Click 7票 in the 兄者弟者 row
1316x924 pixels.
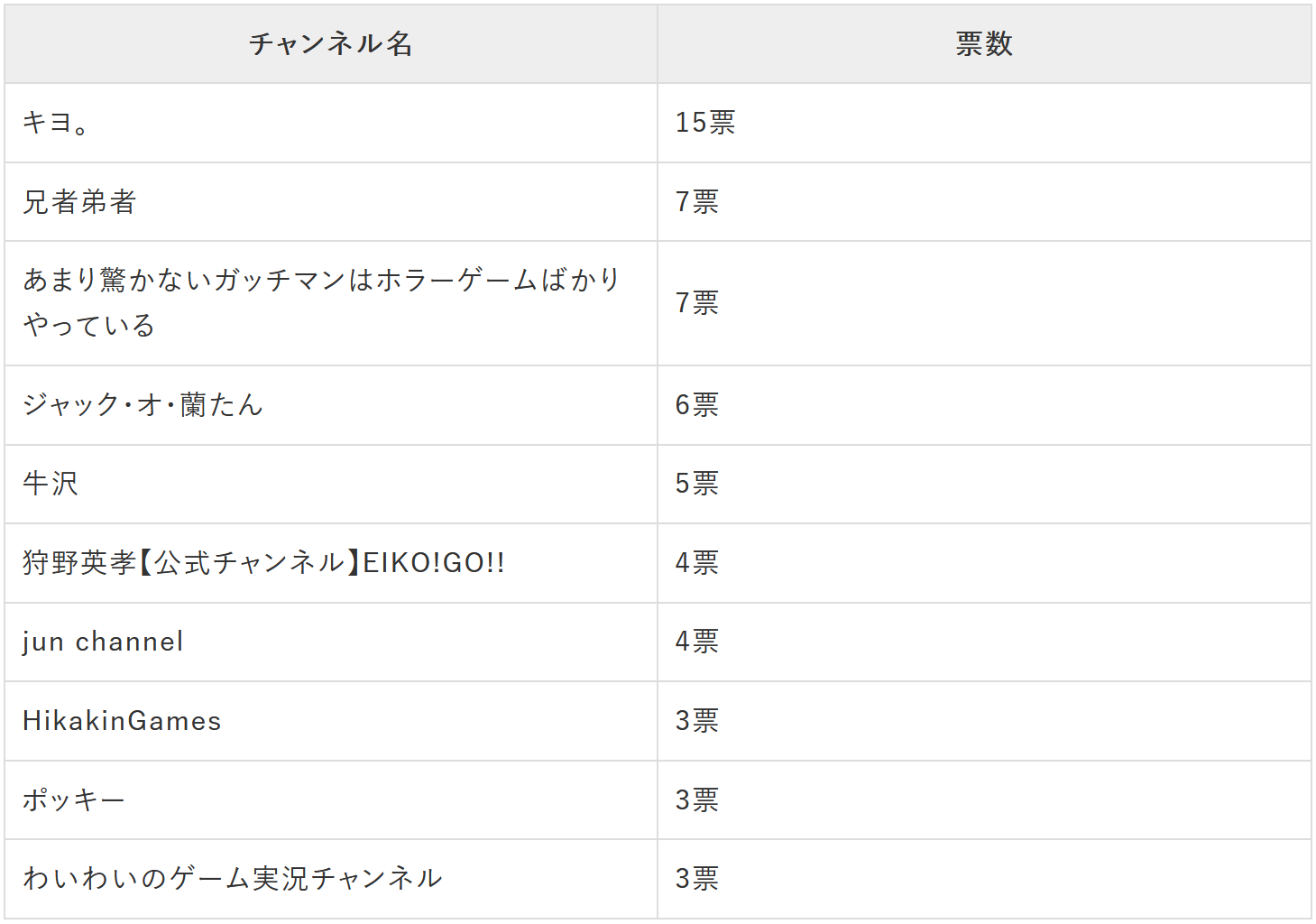697,202
